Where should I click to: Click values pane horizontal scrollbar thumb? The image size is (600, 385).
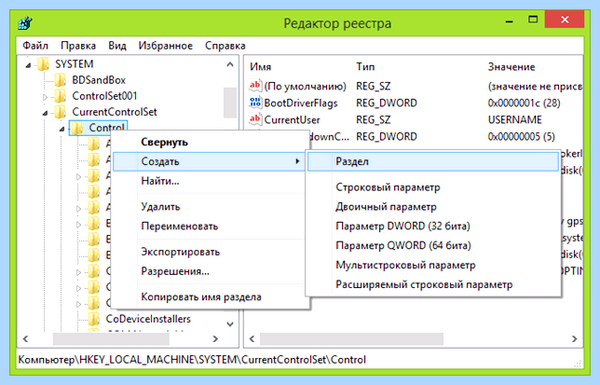pyautogui.click(x=351, y=339)
